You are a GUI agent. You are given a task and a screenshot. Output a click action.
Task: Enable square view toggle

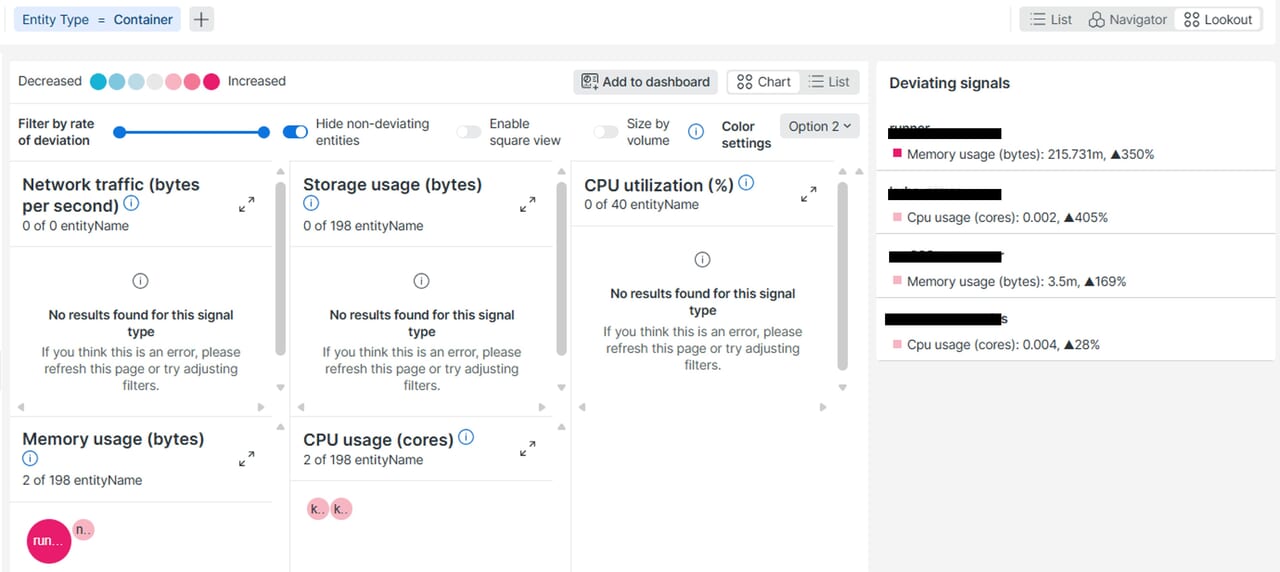468,132
